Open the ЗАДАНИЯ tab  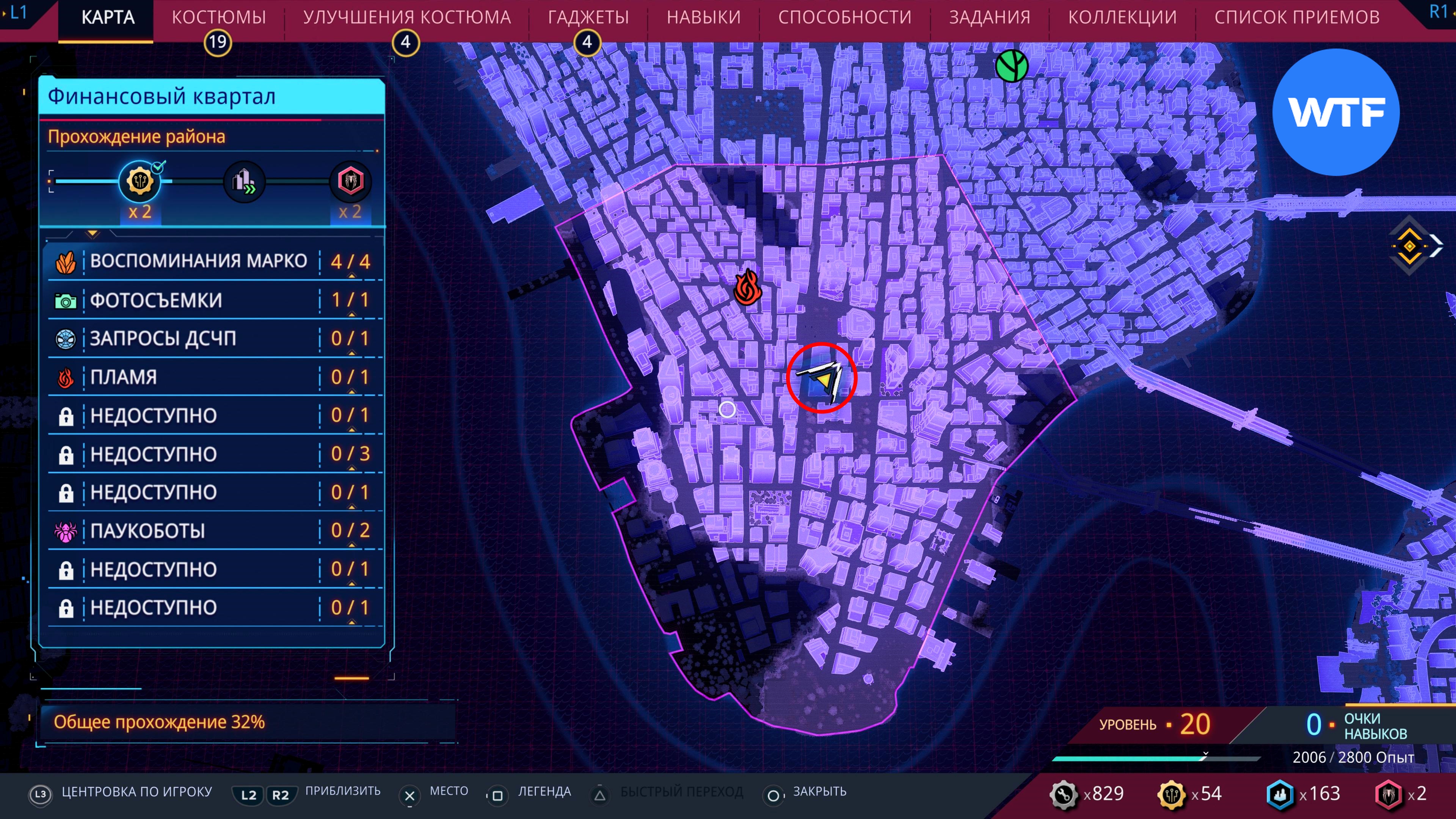coord(989,17)
